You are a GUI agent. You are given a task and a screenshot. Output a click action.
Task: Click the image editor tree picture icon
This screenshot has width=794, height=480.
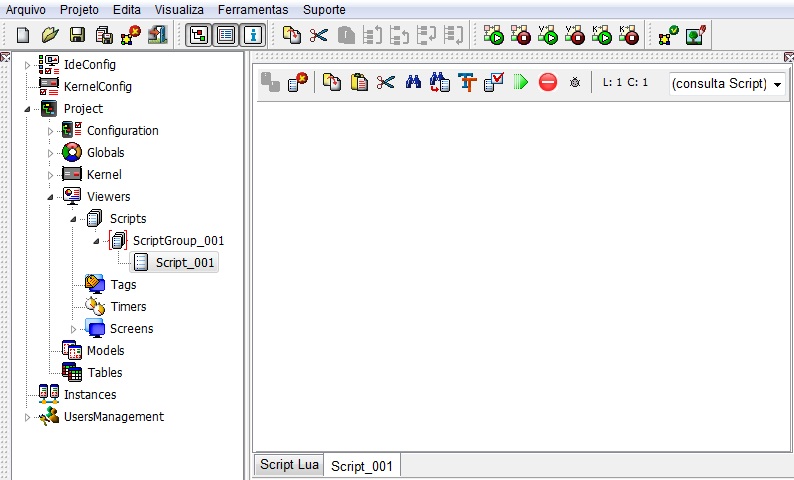pyautogui.click(x=696, y=35)
